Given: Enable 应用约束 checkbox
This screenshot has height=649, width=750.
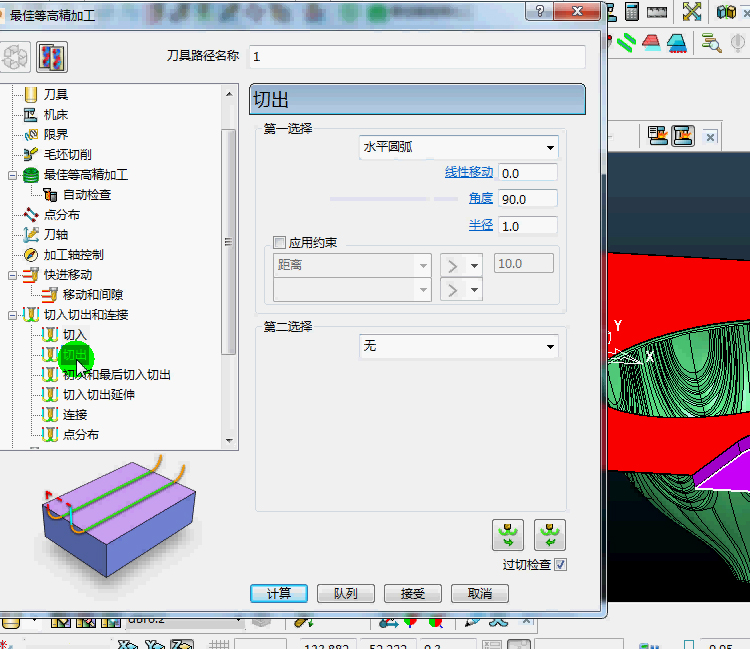Looking at the screenshot, I should (279, 242).
